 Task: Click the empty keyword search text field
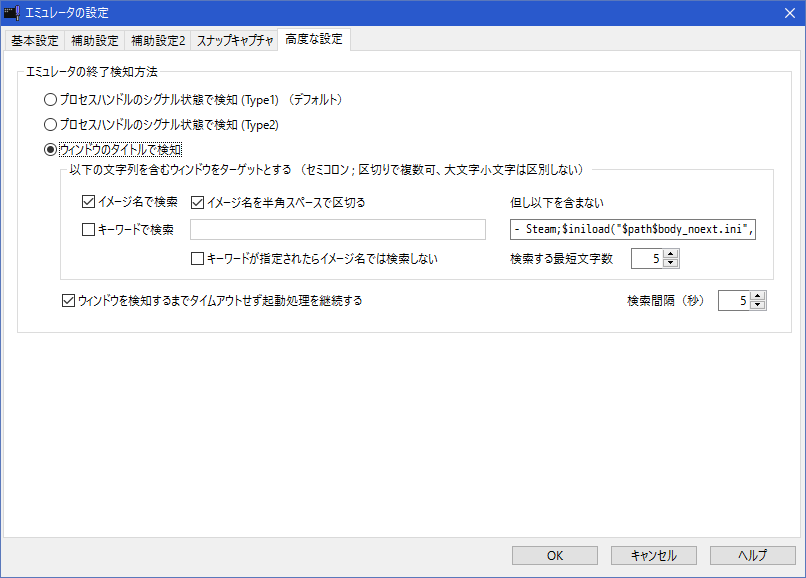point(338,229)
